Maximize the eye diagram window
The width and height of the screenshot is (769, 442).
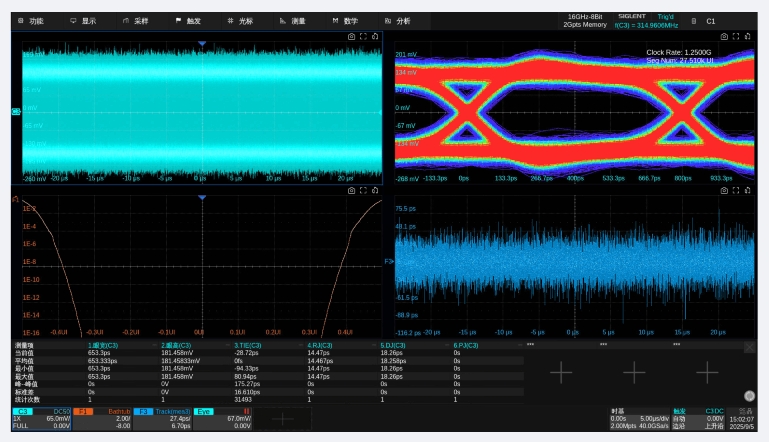735,36
